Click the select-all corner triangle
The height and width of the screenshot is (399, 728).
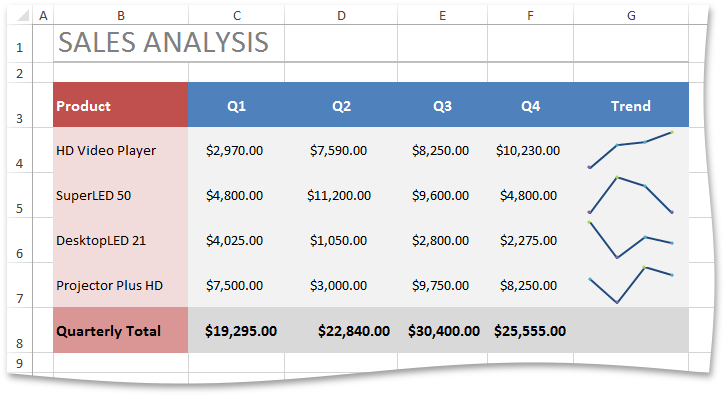[x=22, y=16]
